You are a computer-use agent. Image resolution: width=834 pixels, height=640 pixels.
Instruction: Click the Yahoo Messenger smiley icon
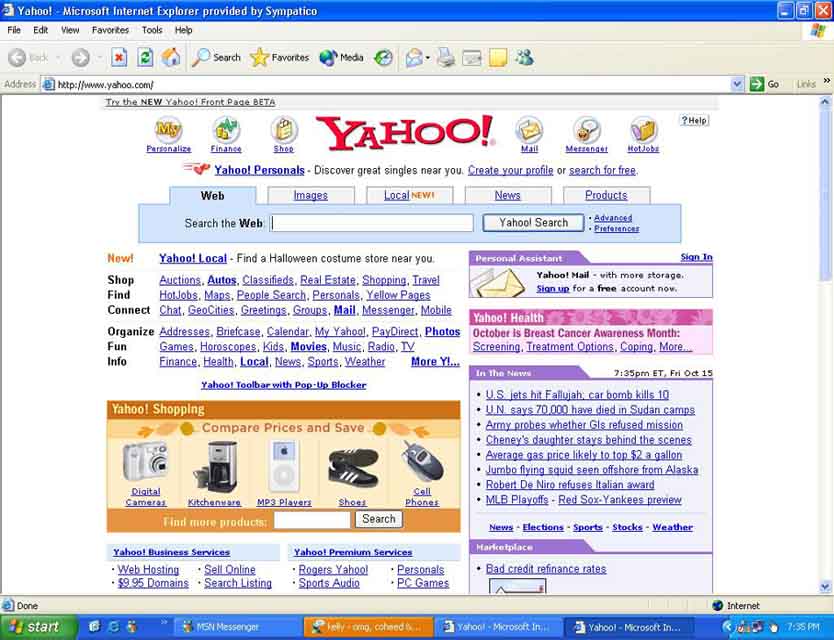pyautogui.click(x=586, y=130)
